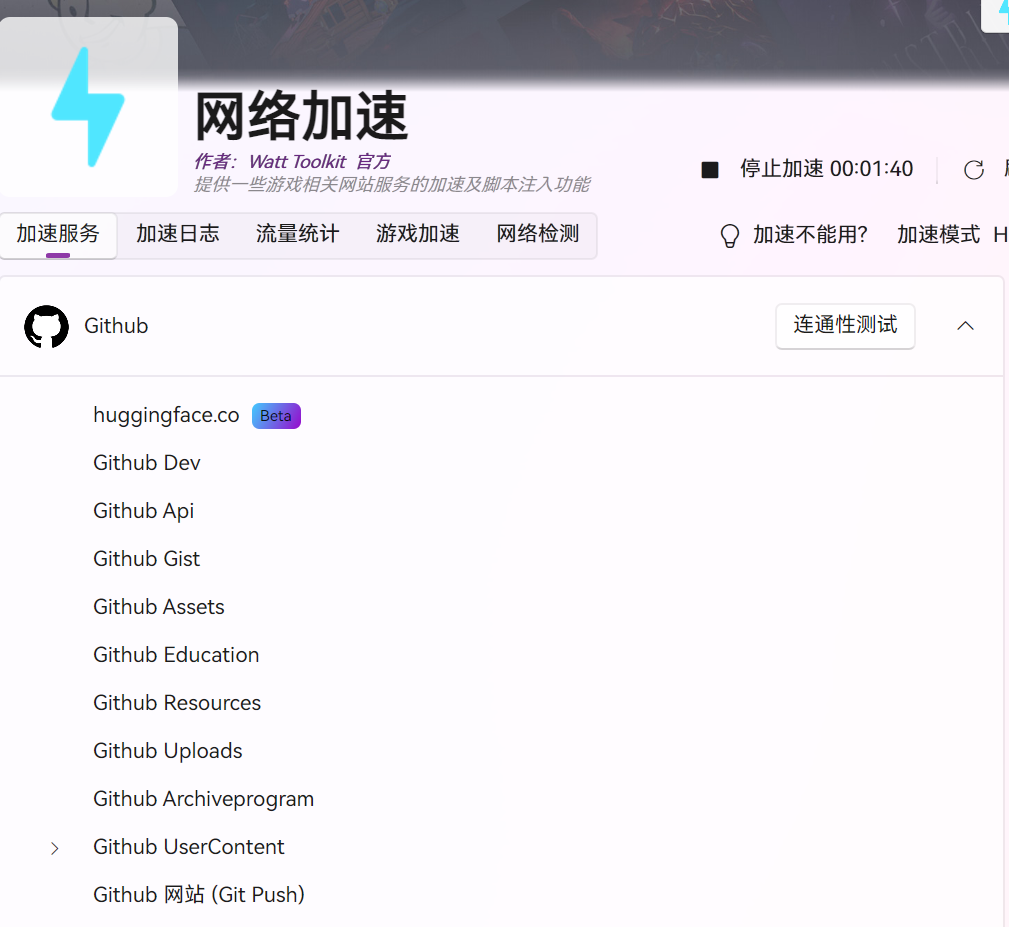Screen dimensions: 1009x927
Task: Click the Github octocat logo
Action: pos(46,326)
